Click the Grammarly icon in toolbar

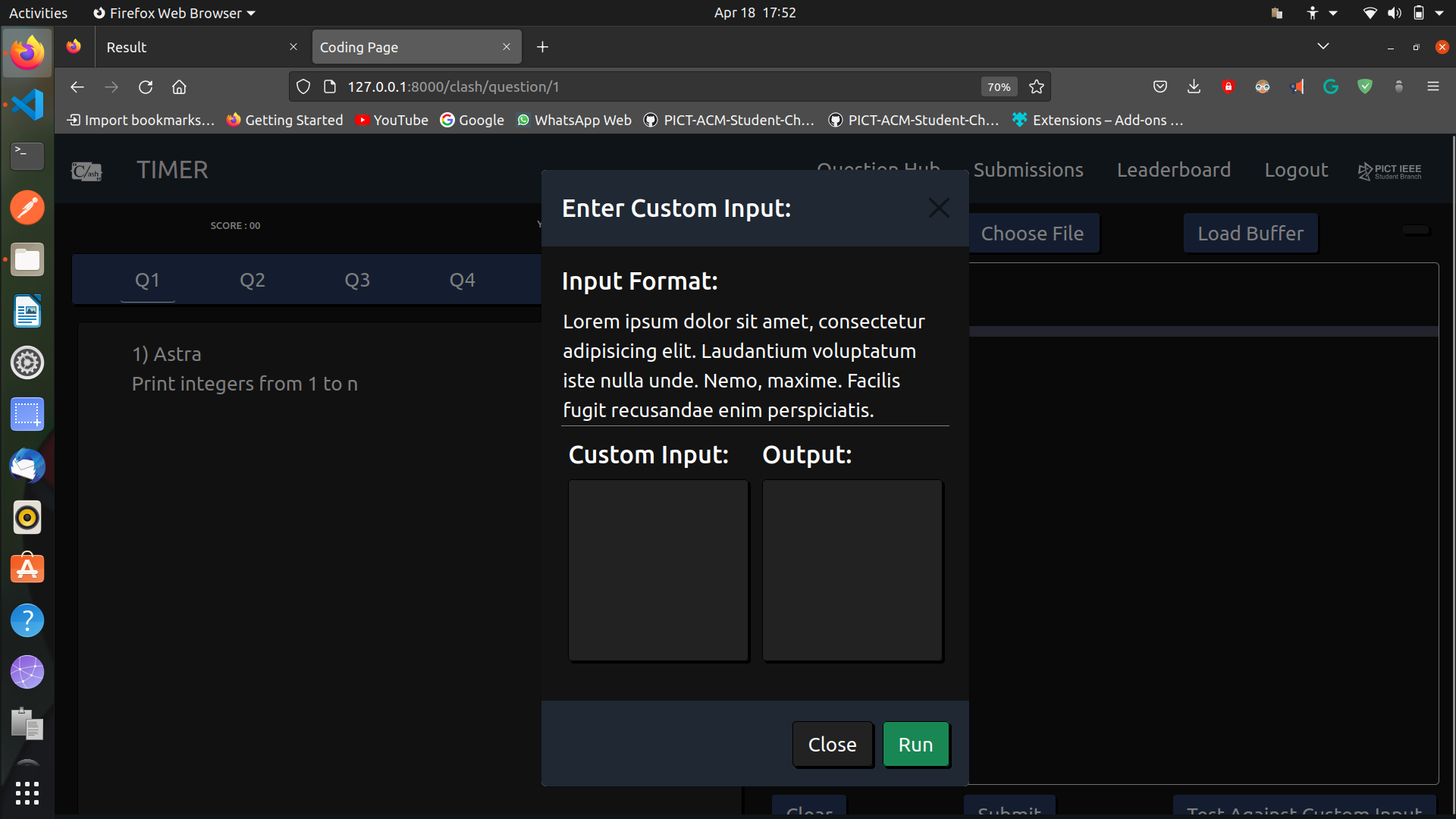click(1331, 87)
